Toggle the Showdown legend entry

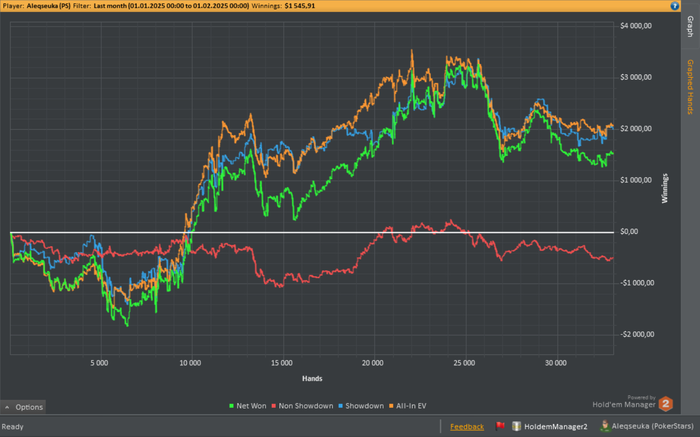tap(360, 406)
